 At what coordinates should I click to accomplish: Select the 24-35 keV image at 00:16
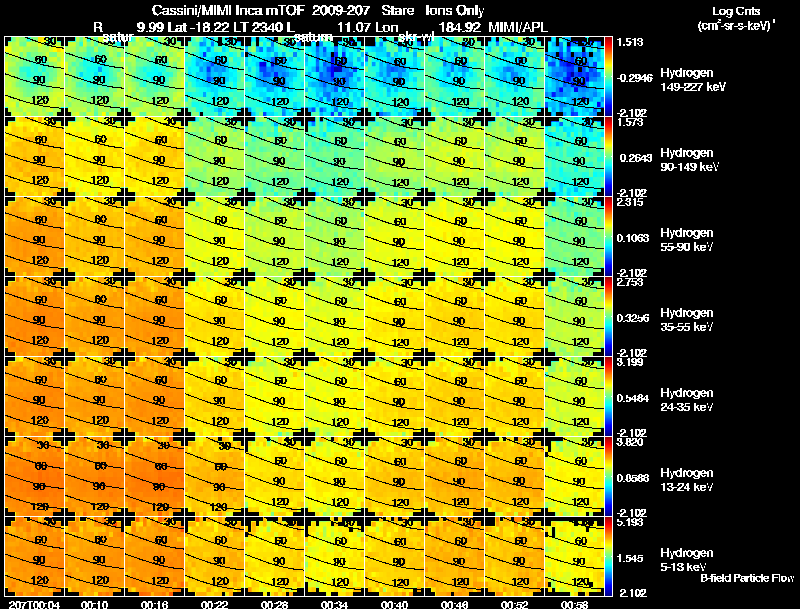[155, 396]
